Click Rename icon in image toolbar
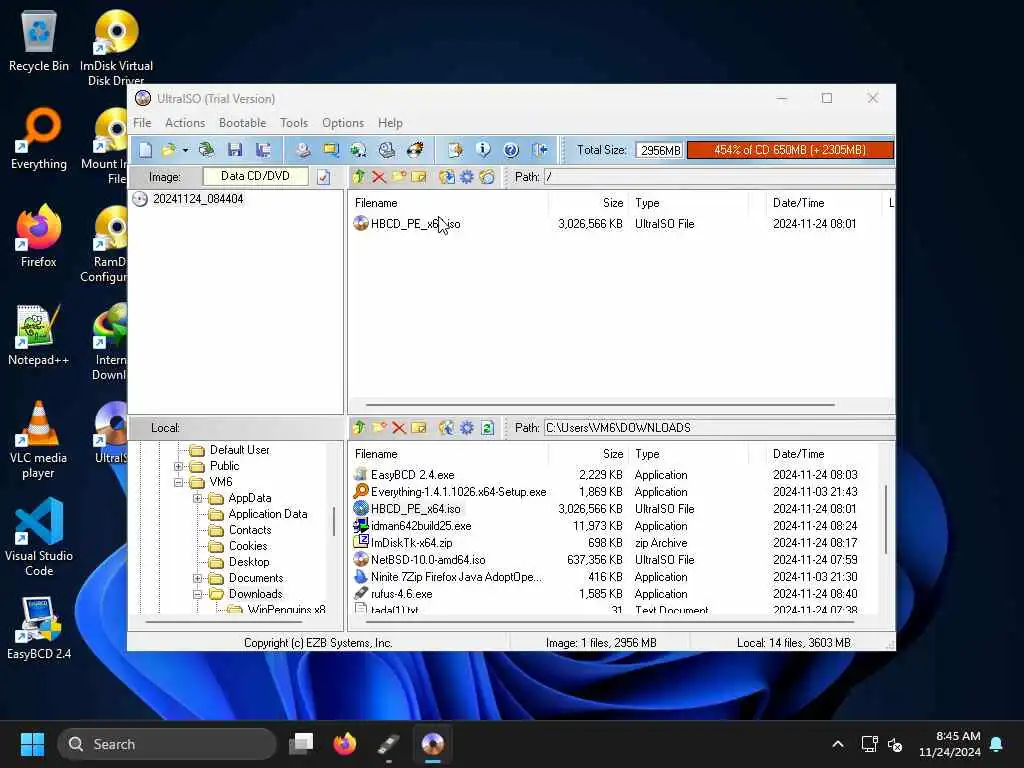 (419, 177)
